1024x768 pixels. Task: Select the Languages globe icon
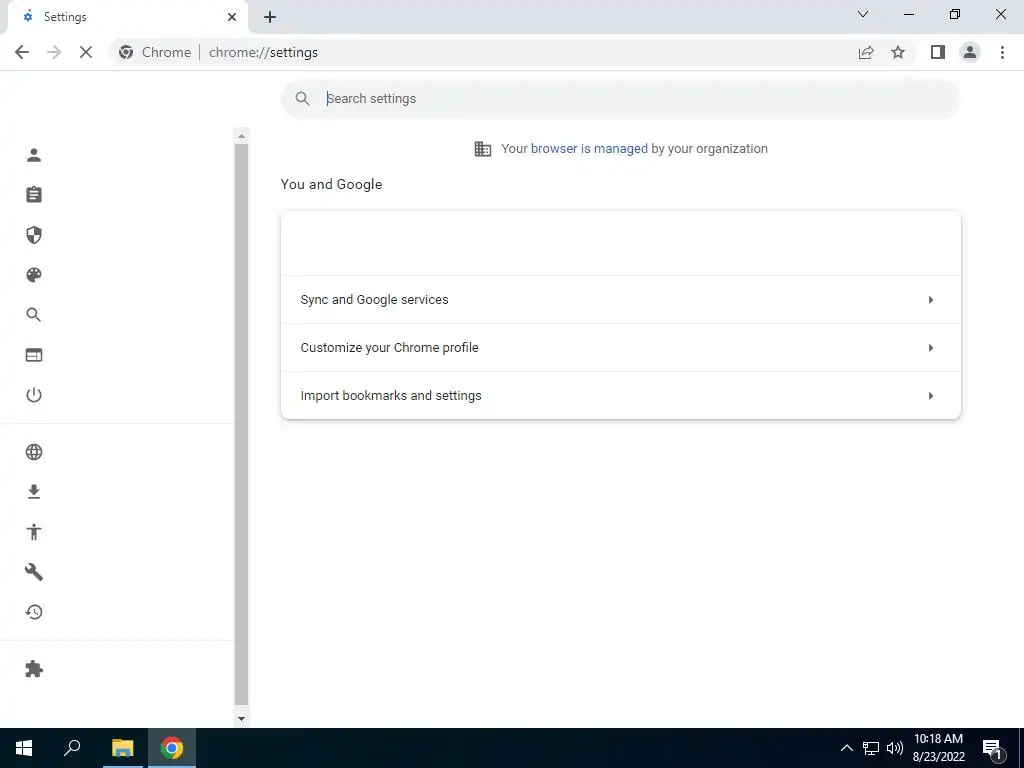34,452
